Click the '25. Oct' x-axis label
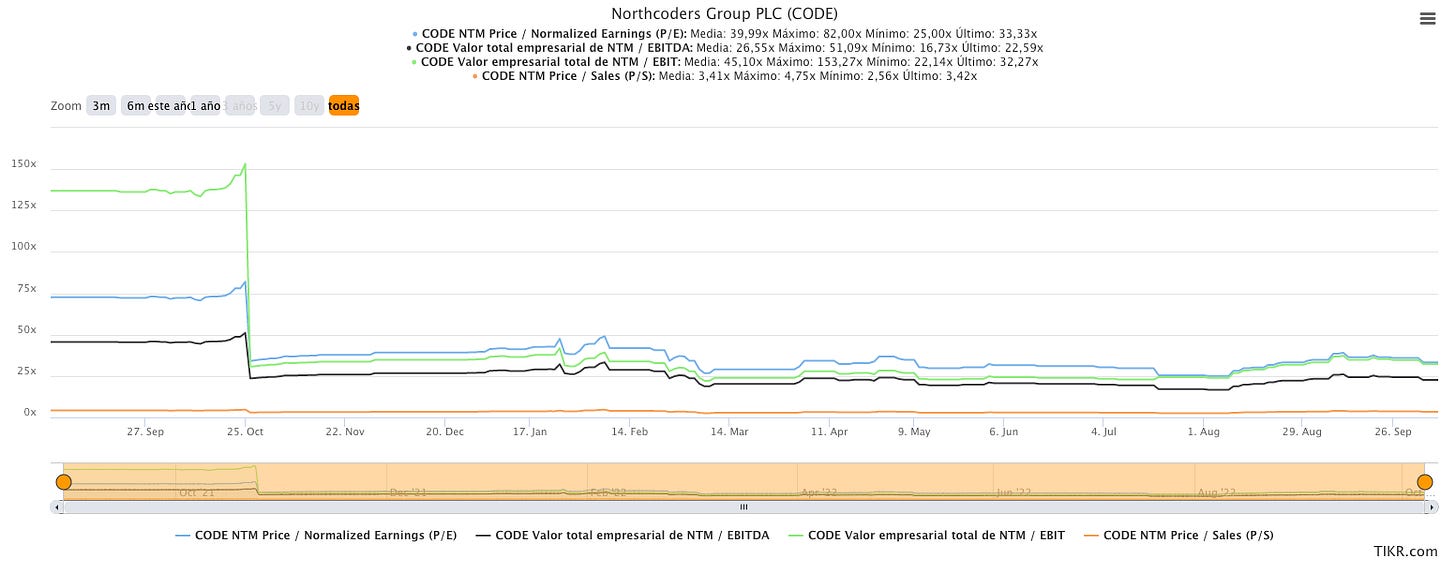Viewport: 1456px width, 563px height. [x=245, y=432]
